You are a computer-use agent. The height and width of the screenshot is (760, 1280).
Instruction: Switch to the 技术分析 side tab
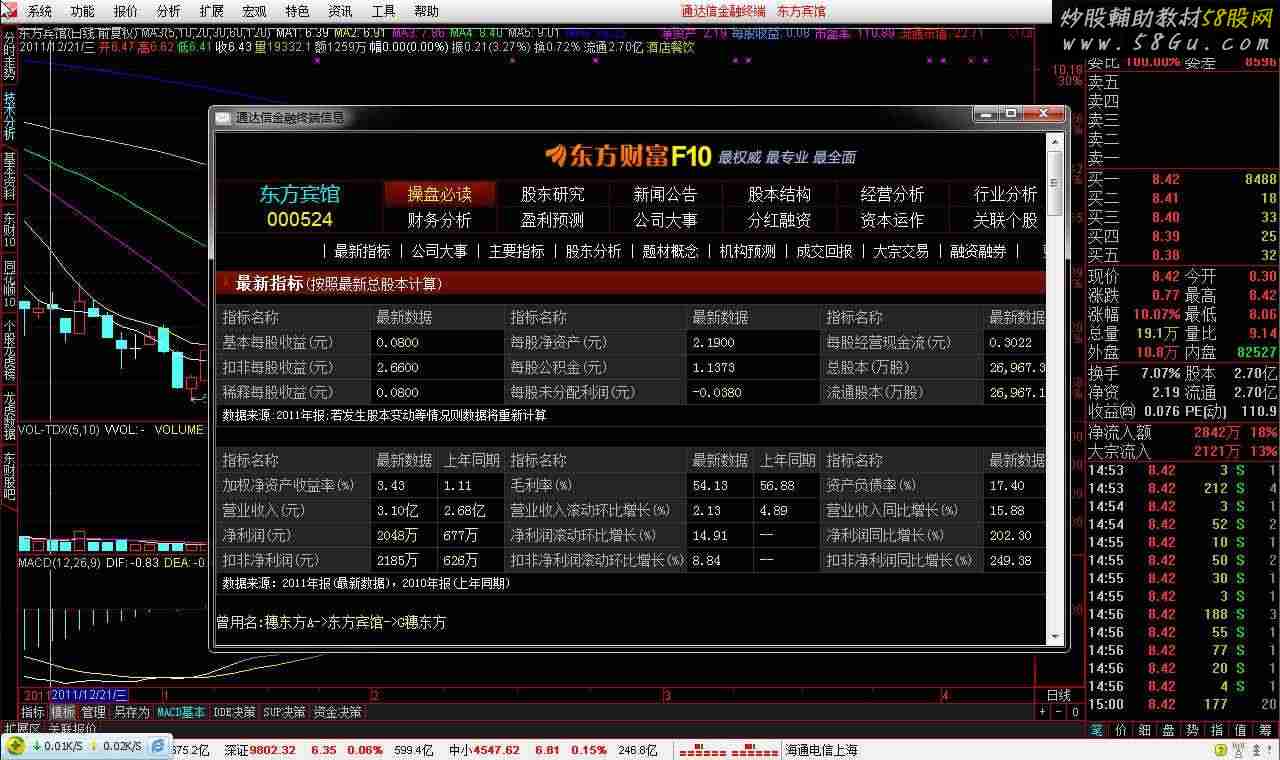(x=9, y=116)
